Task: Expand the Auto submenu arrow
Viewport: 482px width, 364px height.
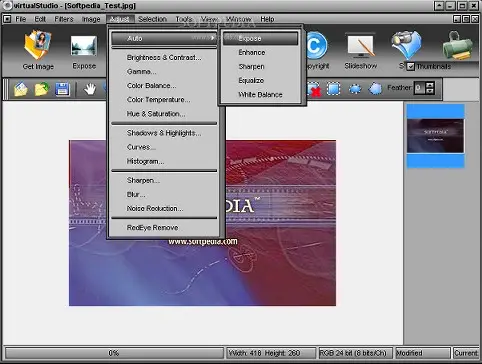Action: point(212,38)
